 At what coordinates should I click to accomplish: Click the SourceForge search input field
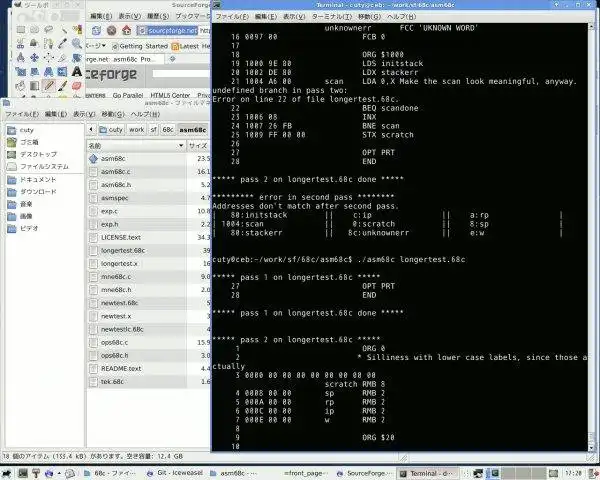[181, 73]
